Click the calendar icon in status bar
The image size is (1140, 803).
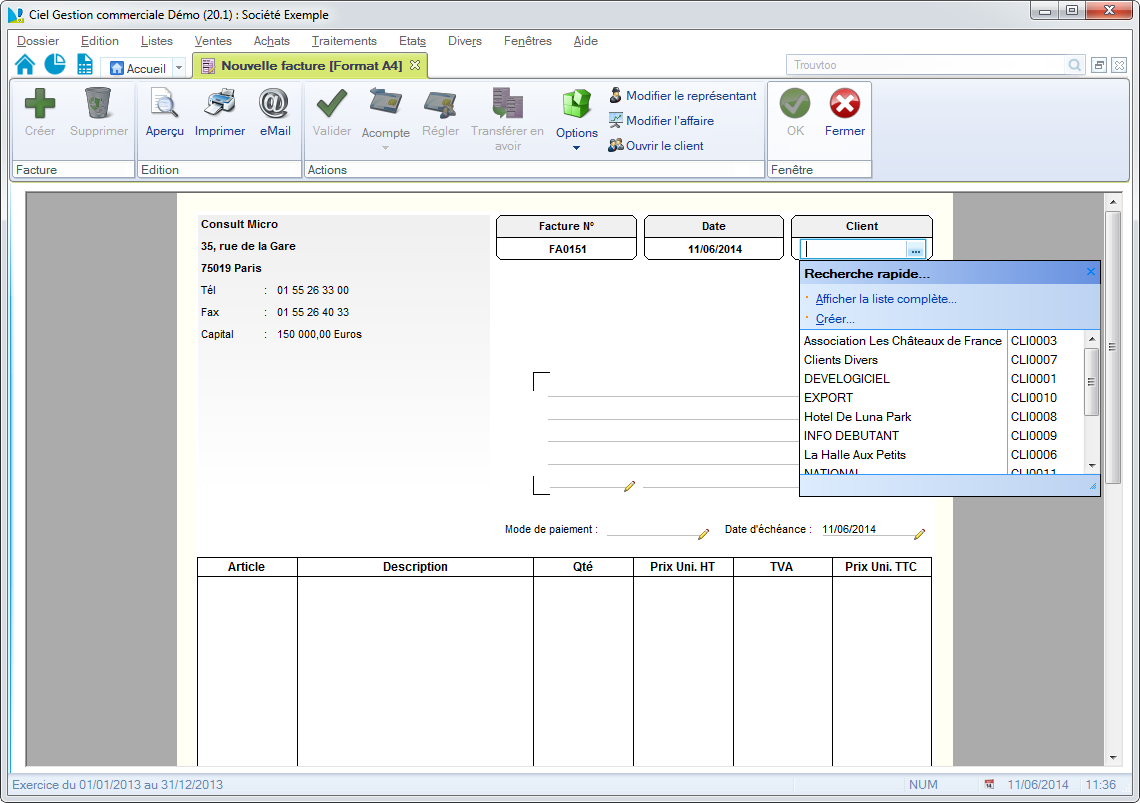click(989, 785)
